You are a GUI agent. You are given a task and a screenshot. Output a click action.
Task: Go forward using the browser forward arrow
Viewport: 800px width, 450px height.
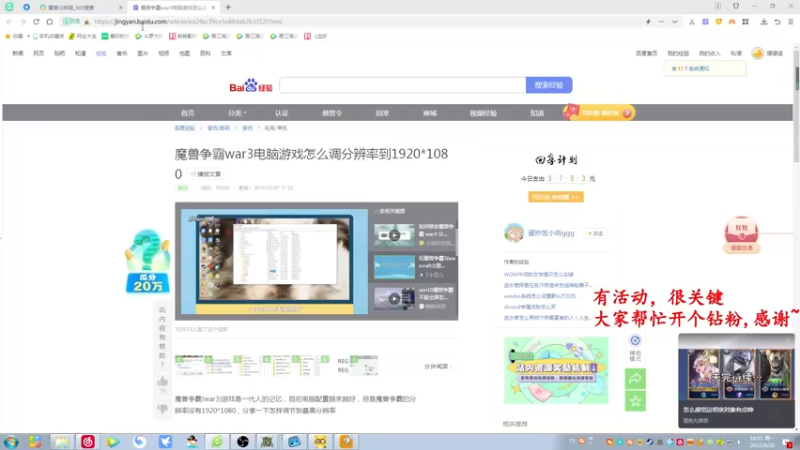pos(22,22)
